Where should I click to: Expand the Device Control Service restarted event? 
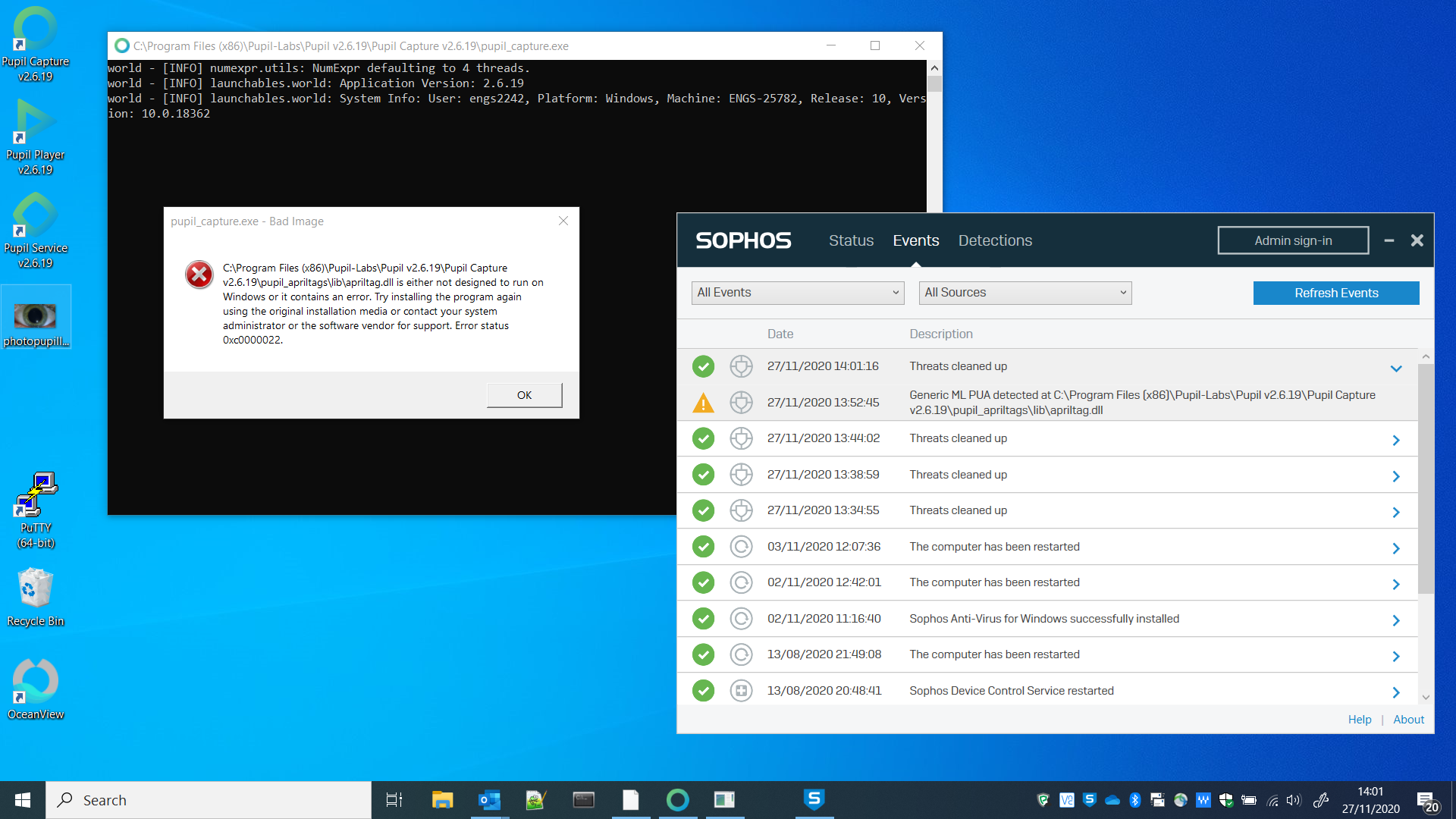pyautogui.click(x=1396, y=692)
